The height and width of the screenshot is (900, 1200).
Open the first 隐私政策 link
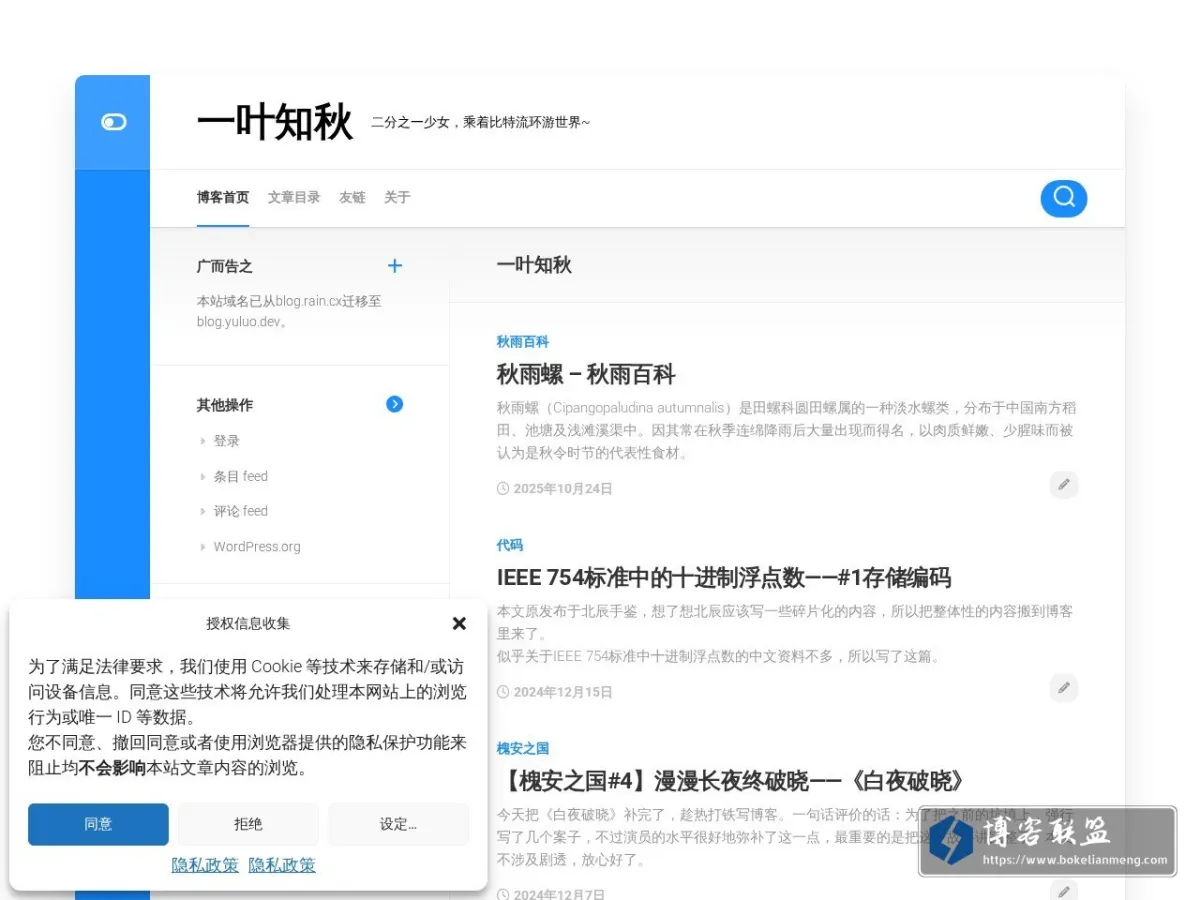[205, 865]
